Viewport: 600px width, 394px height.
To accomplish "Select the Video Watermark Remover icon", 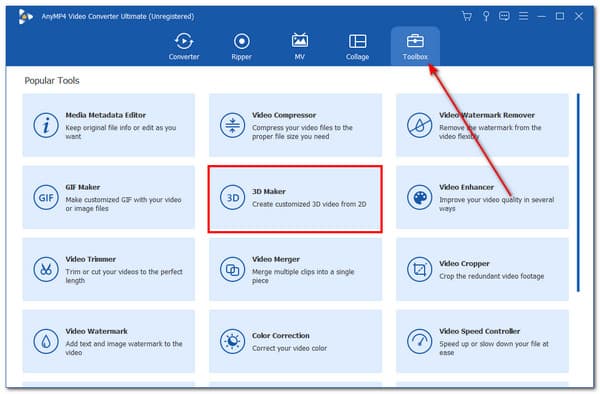I will point(419,125).
